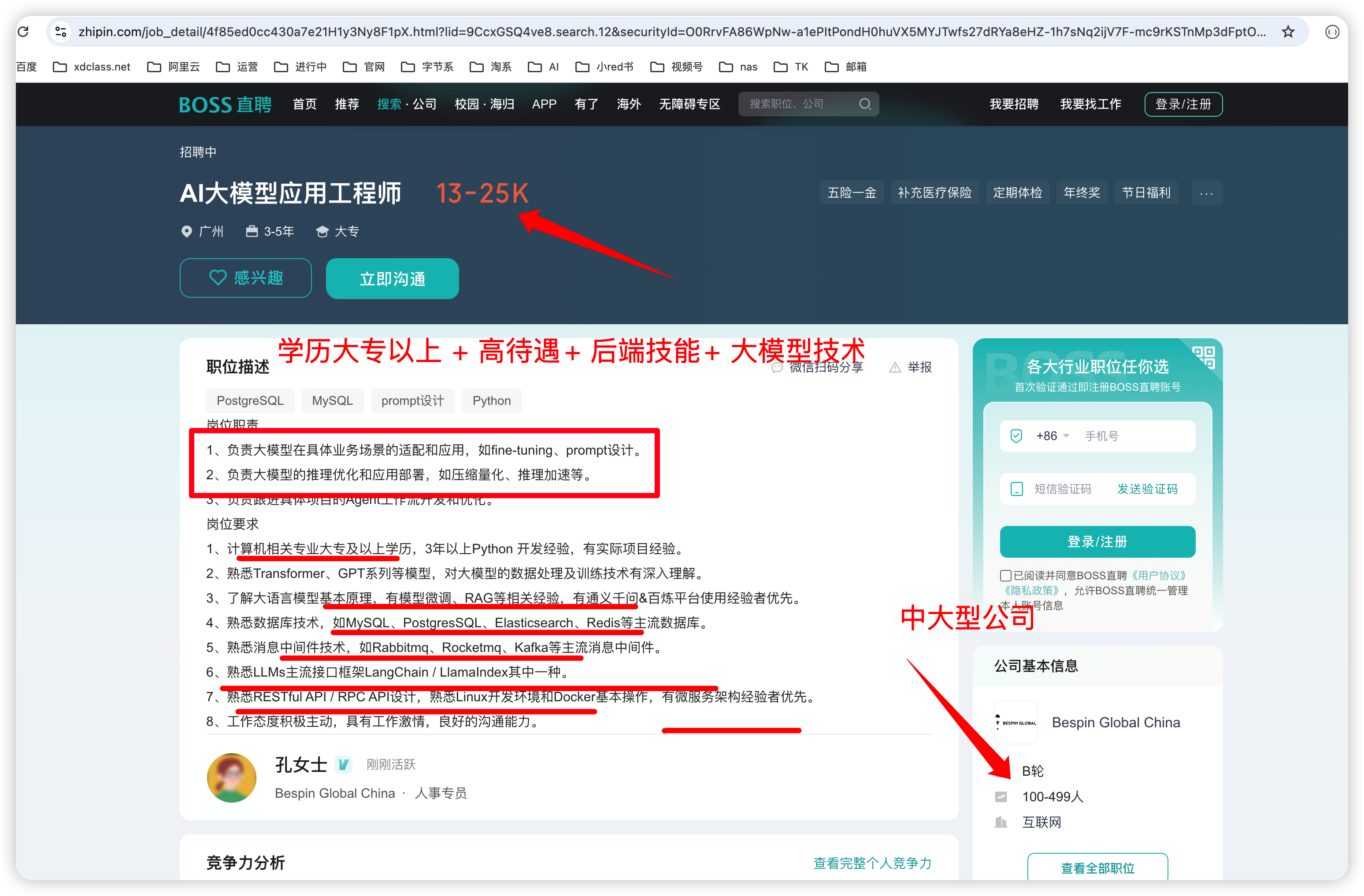Click the 立即沟通 button
The width and height of the screenshot is (1364, 896).
point(392,278)
